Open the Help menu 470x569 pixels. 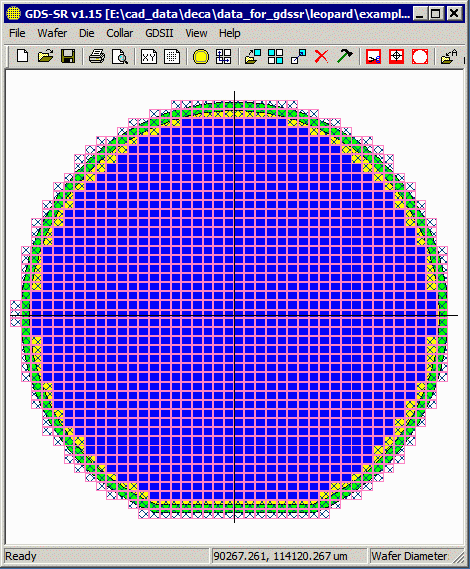point(229,33)
